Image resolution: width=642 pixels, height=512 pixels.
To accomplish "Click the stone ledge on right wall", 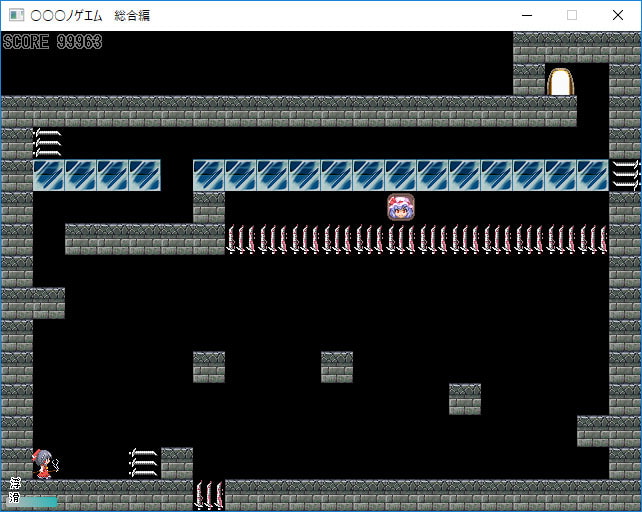I will click(x=593, y=431).
